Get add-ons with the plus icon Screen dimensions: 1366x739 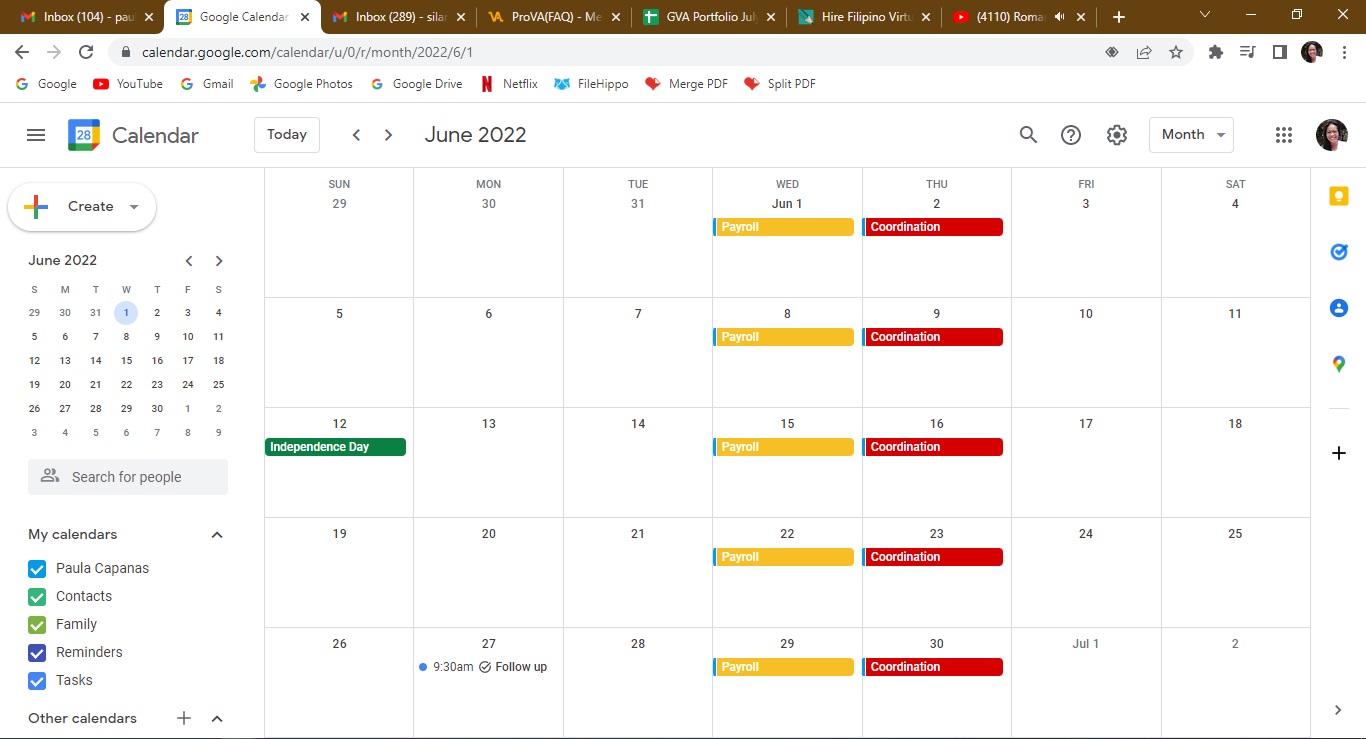point(1339,453)
